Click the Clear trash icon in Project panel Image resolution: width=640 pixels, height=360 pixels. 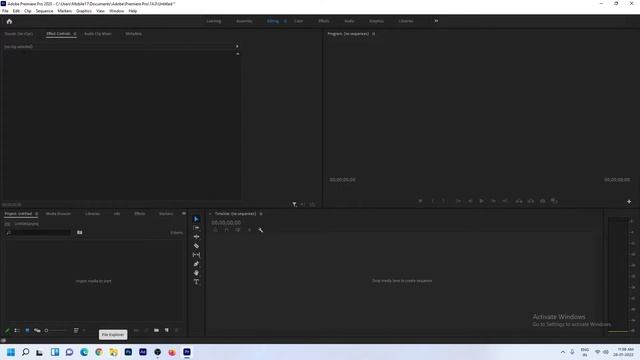(177, 331)
